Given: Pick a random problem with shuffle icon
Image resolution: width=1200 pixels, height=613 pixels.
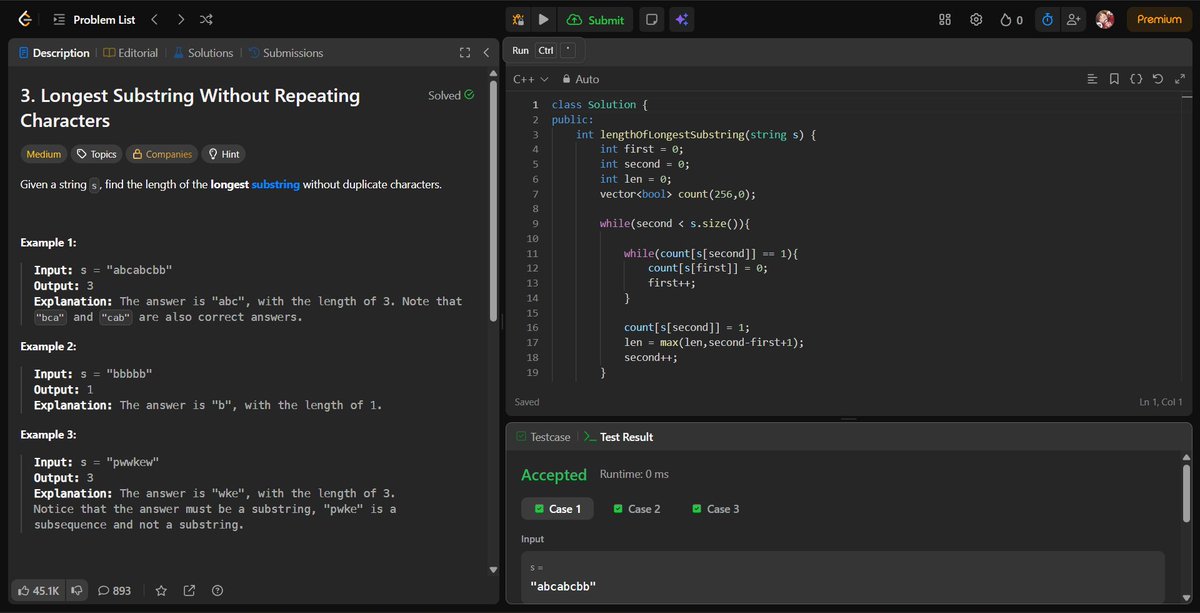Looking at the screenshot, I should click(x=206, y=19).
